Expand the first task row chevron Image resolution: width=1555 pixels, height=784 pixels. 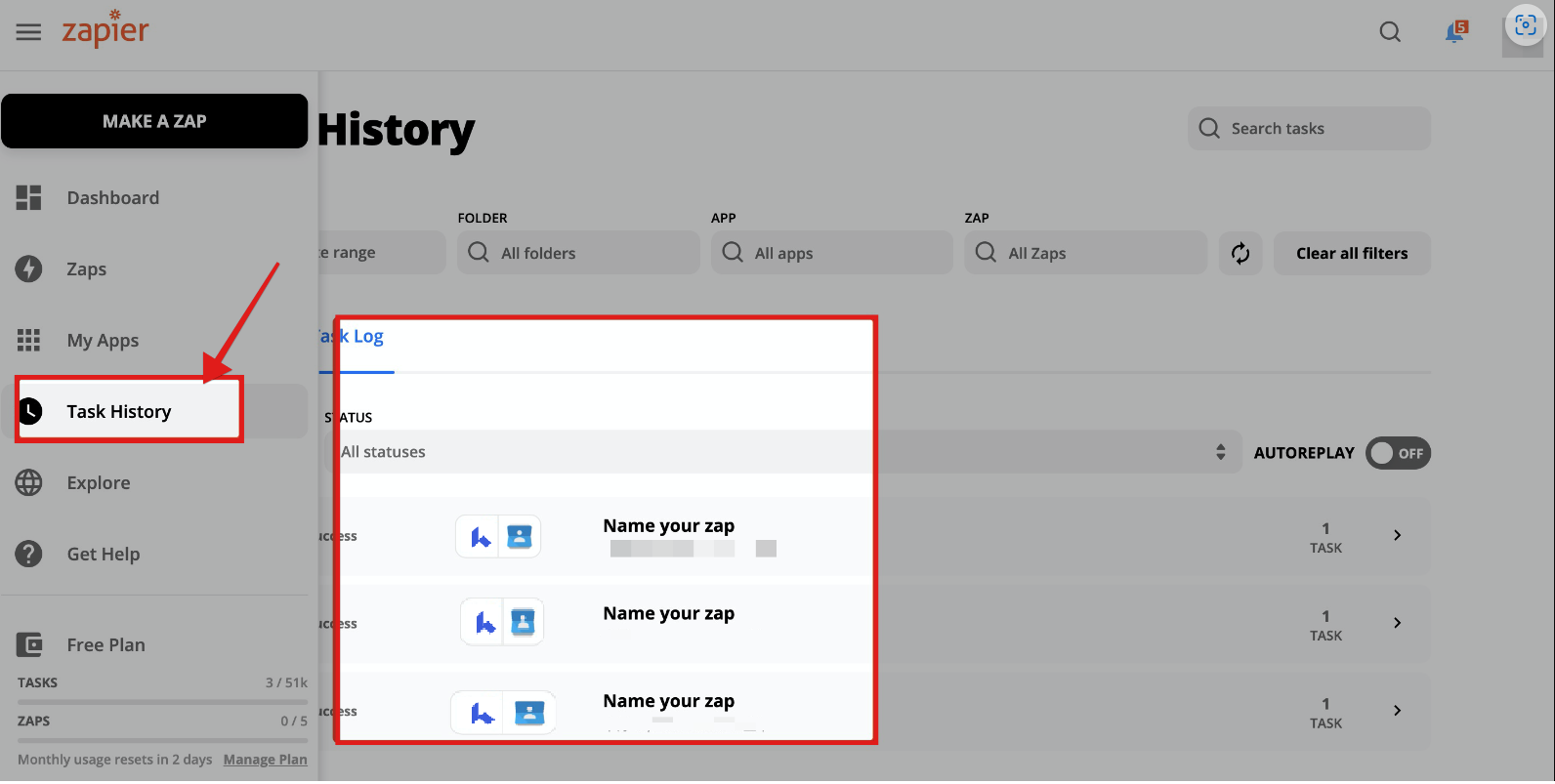pyautogui.click(x=1398, y=535)
